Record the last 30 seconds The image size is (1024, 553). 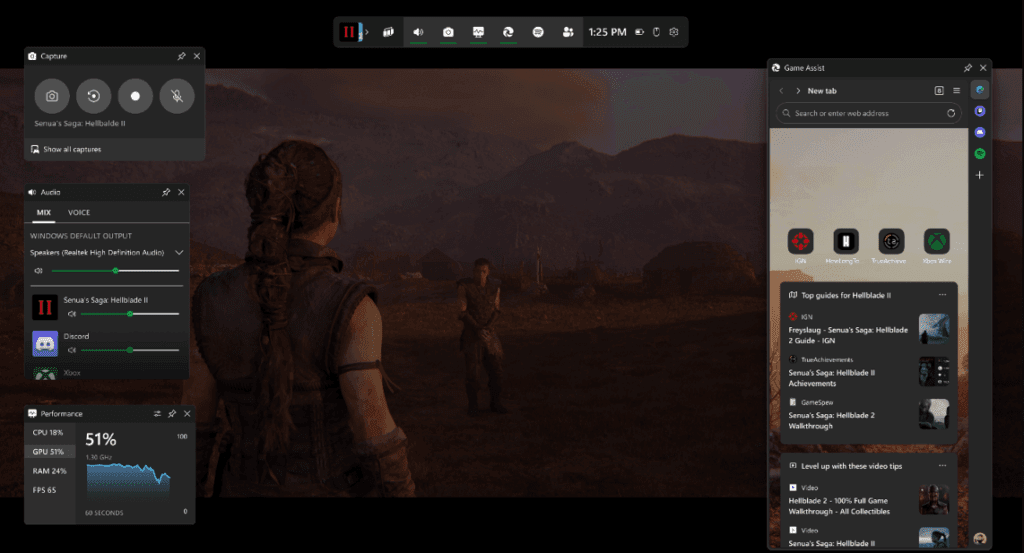click(x=94, y=96)
